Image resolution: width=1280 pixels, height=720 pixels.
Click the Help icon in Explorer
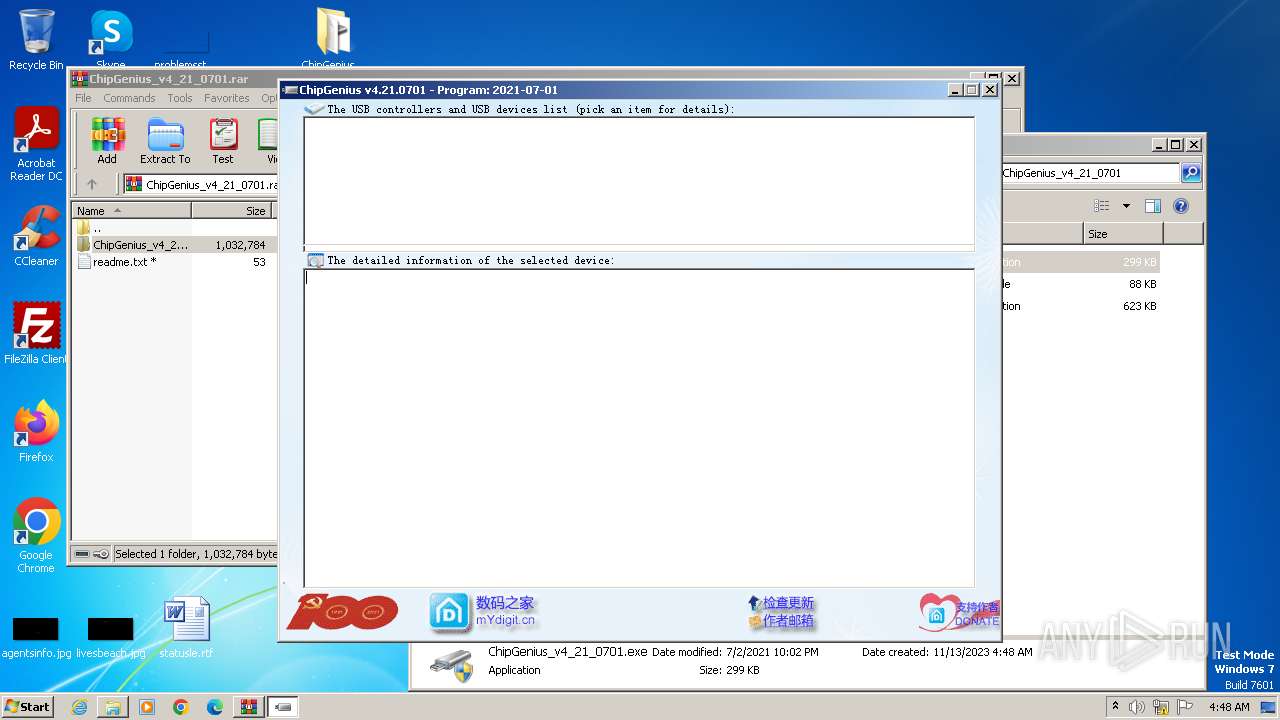tap(1181, 206)
